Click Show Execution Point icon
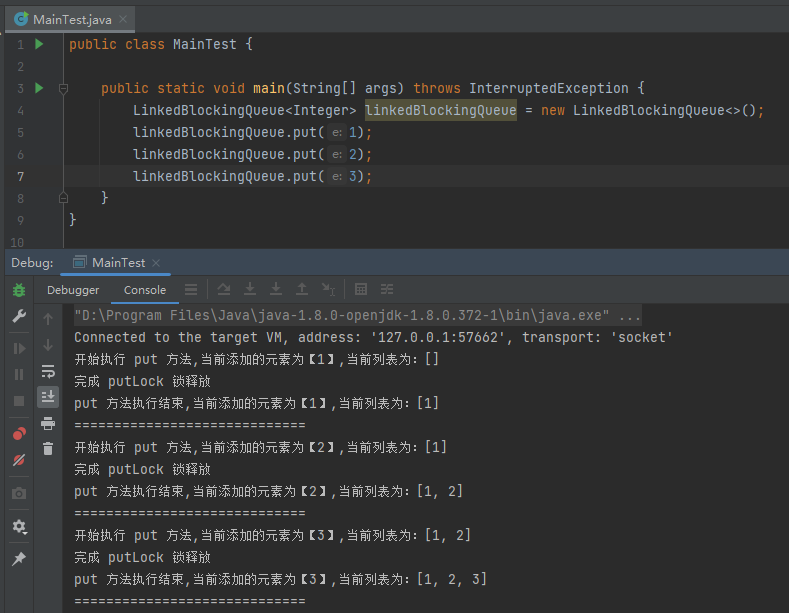 [191, 289]
